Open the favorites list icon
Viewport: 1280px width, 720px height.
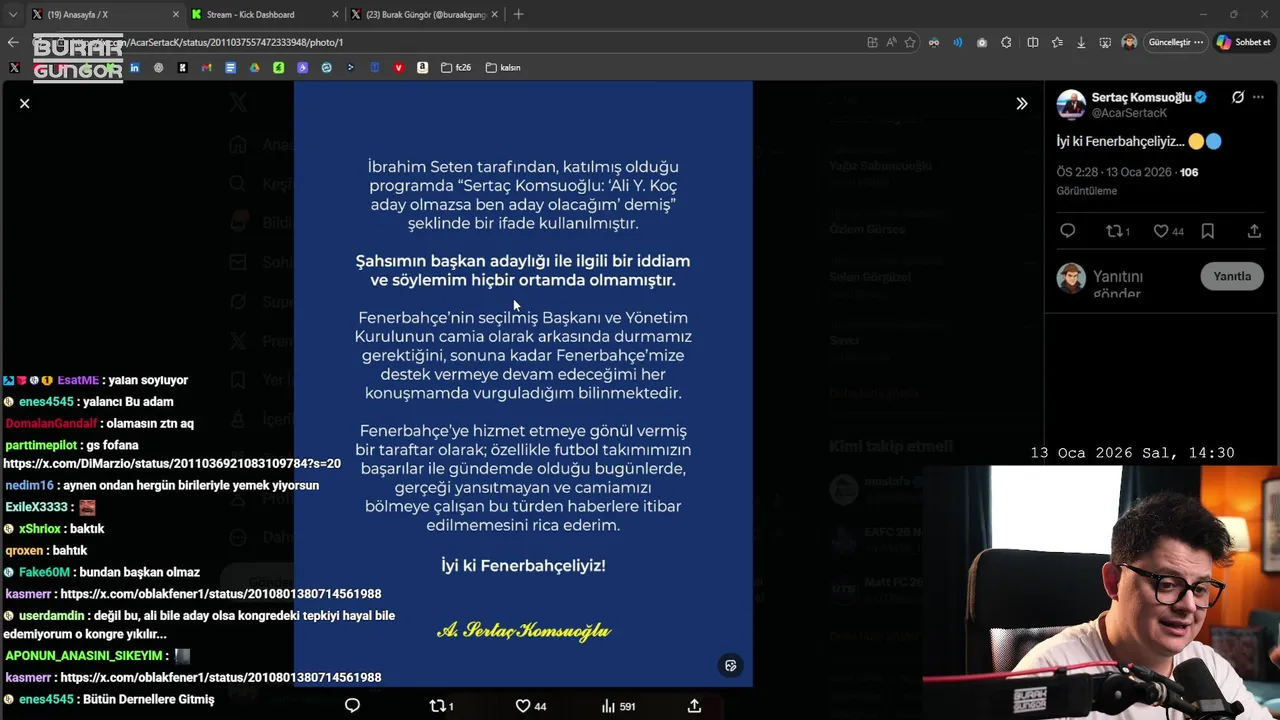point(1057,42)
